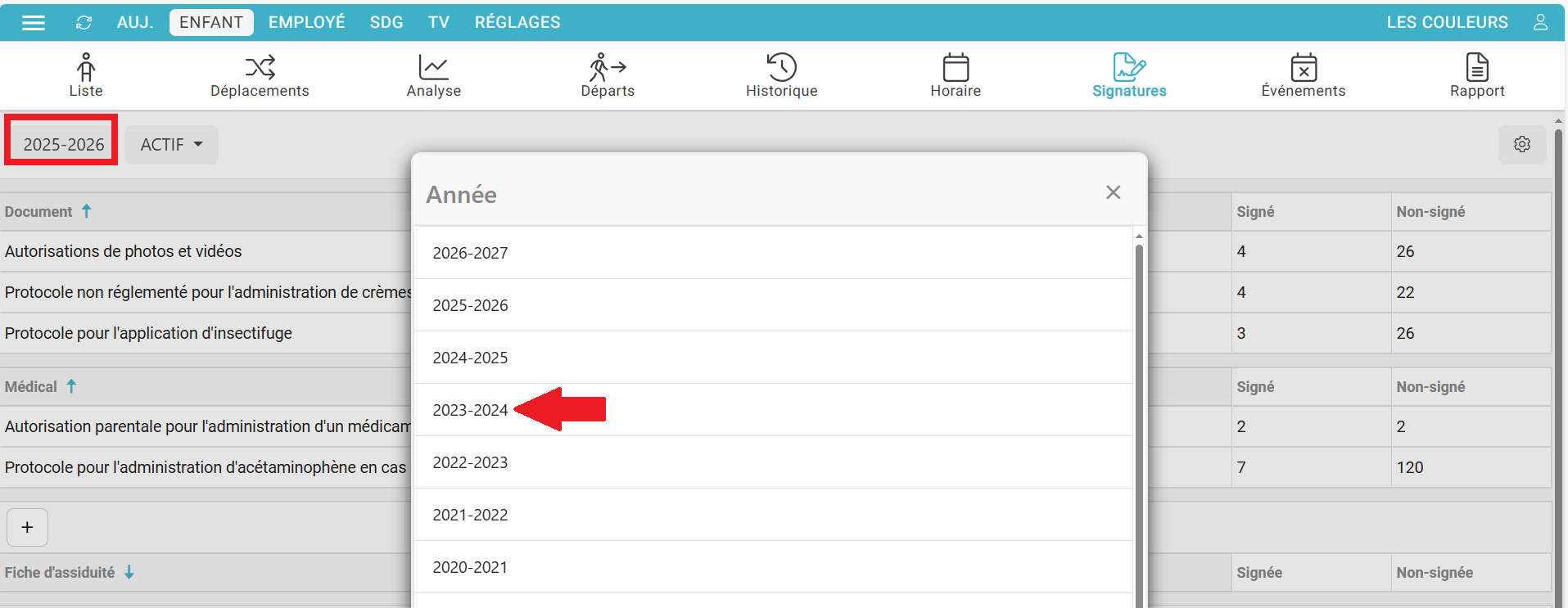
Task: Open the 2025-2026 year selector
Action: [63, 145]
